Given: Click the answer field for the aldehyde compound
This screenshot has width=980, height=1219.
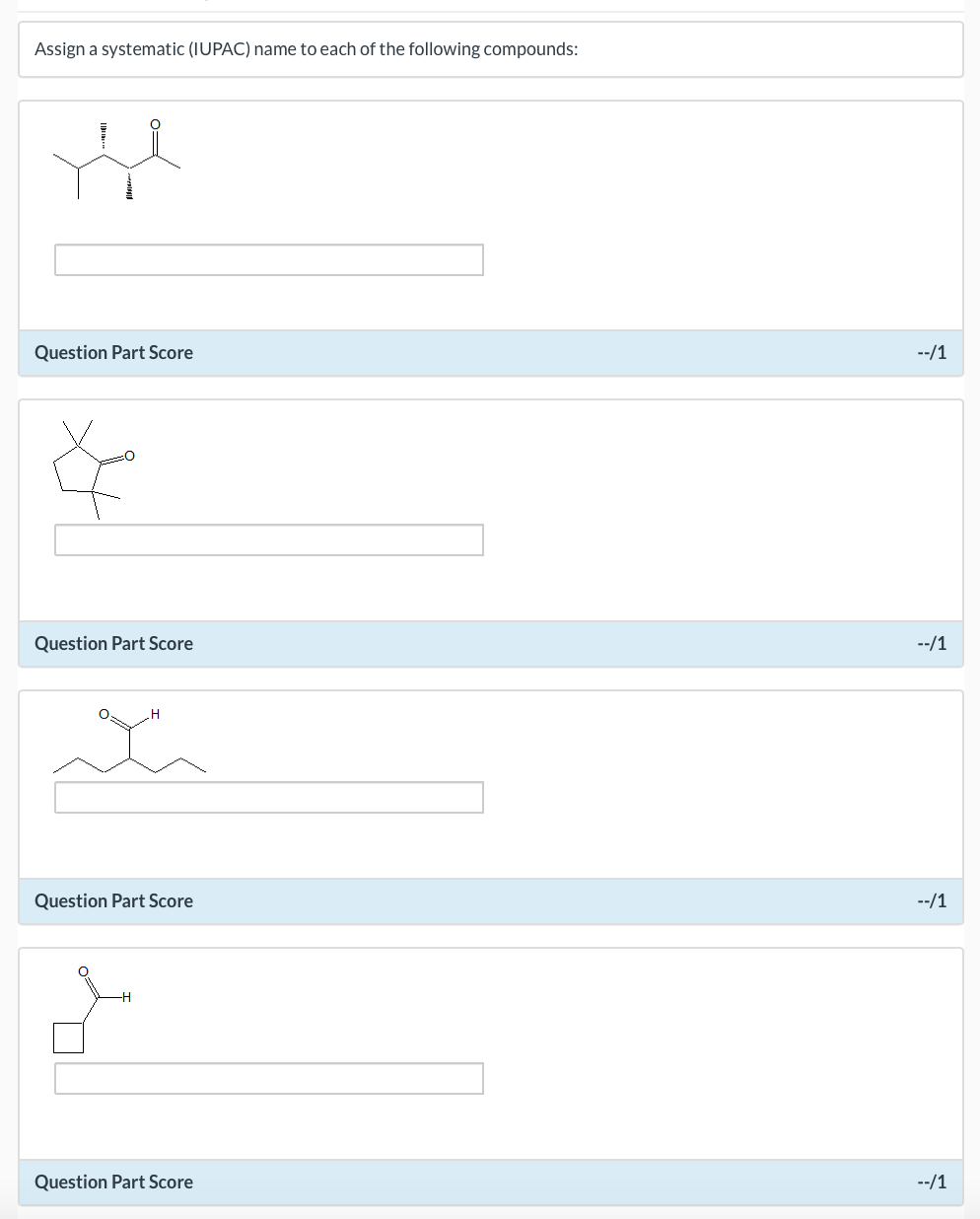Looking at the screenshot, I should pos(268,797).
